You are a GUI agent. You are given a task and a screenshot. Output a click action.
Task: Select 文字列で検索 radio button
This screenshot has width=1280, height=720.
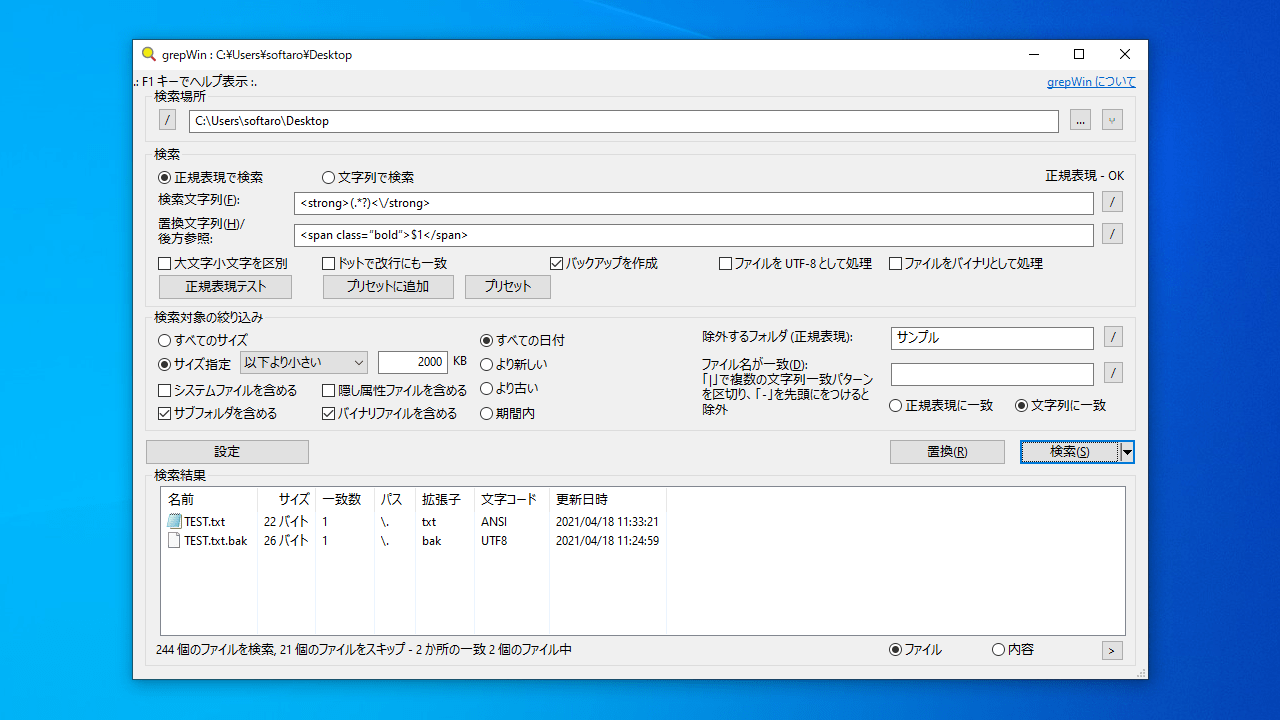[368, 177]
